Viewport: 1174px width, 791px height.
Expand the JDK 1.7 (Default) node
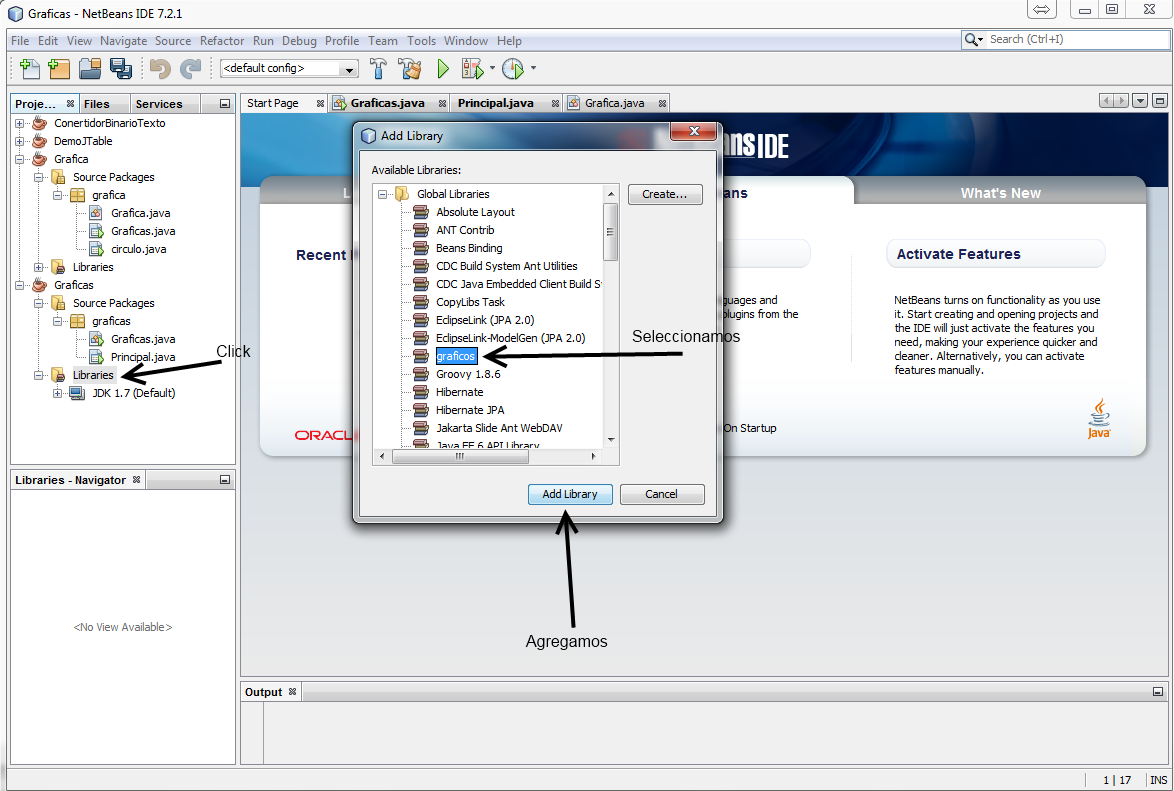pos(58,392)
